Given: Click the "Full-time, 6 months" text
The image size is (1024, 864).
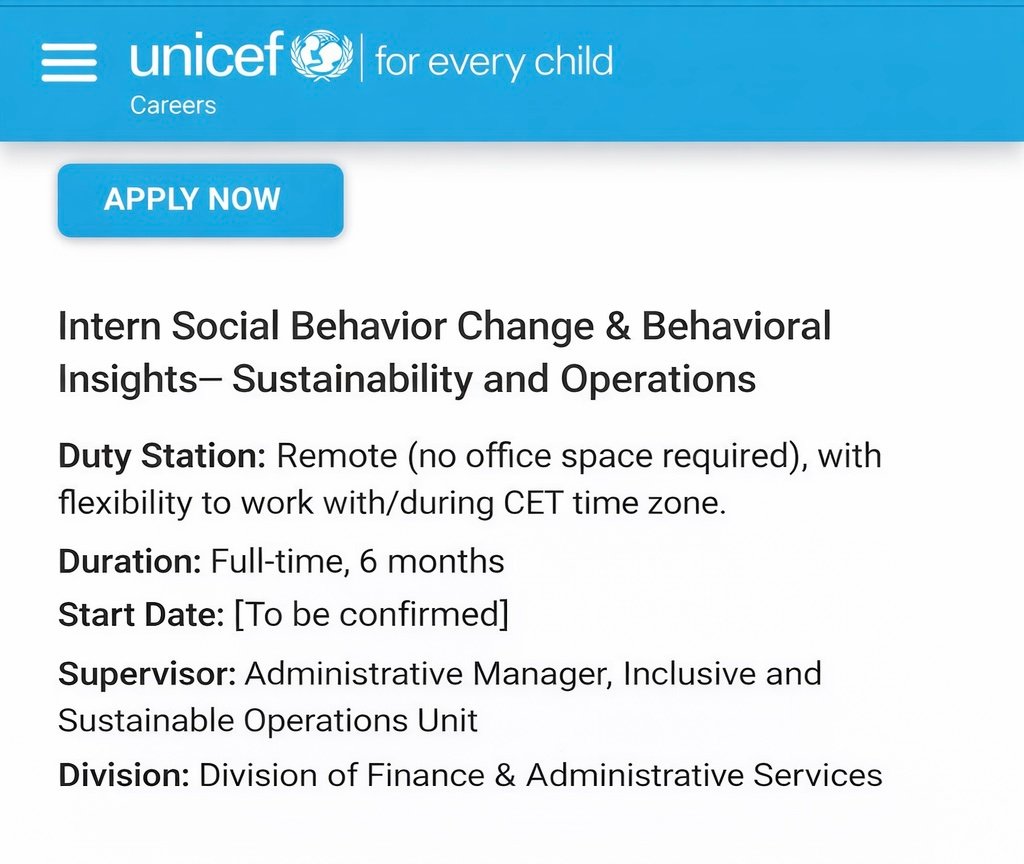Looking at the screenshot, I should click(x=357, y=561).
